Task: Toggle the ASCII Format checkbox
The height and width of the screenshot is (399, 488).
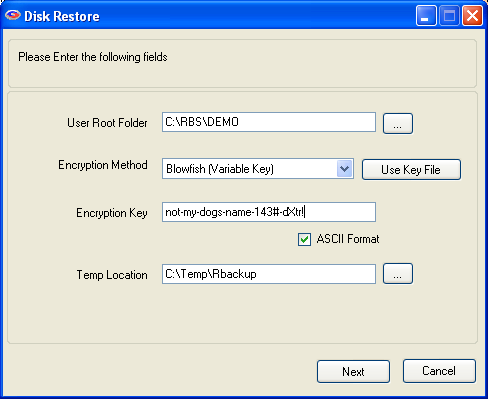Action: pos(304,239)
